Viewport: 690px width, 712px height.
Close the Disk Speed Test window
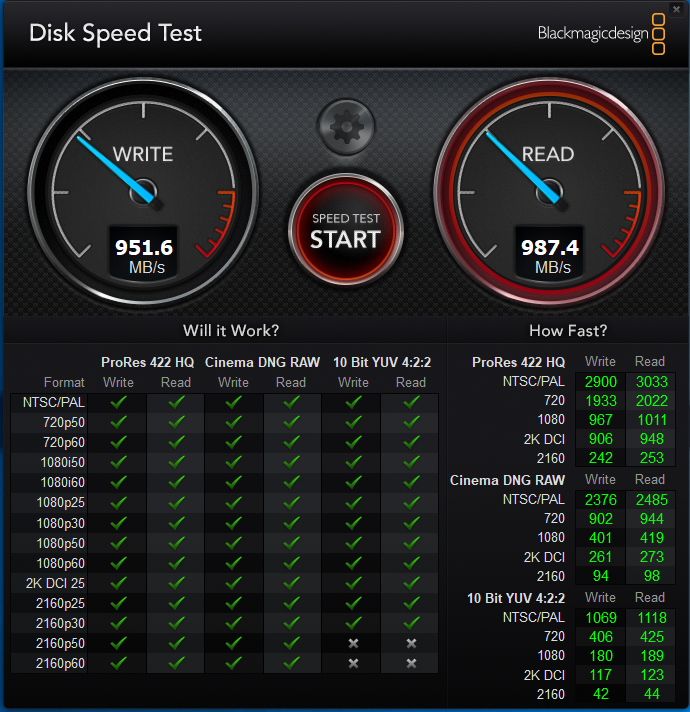coord(676,9)
